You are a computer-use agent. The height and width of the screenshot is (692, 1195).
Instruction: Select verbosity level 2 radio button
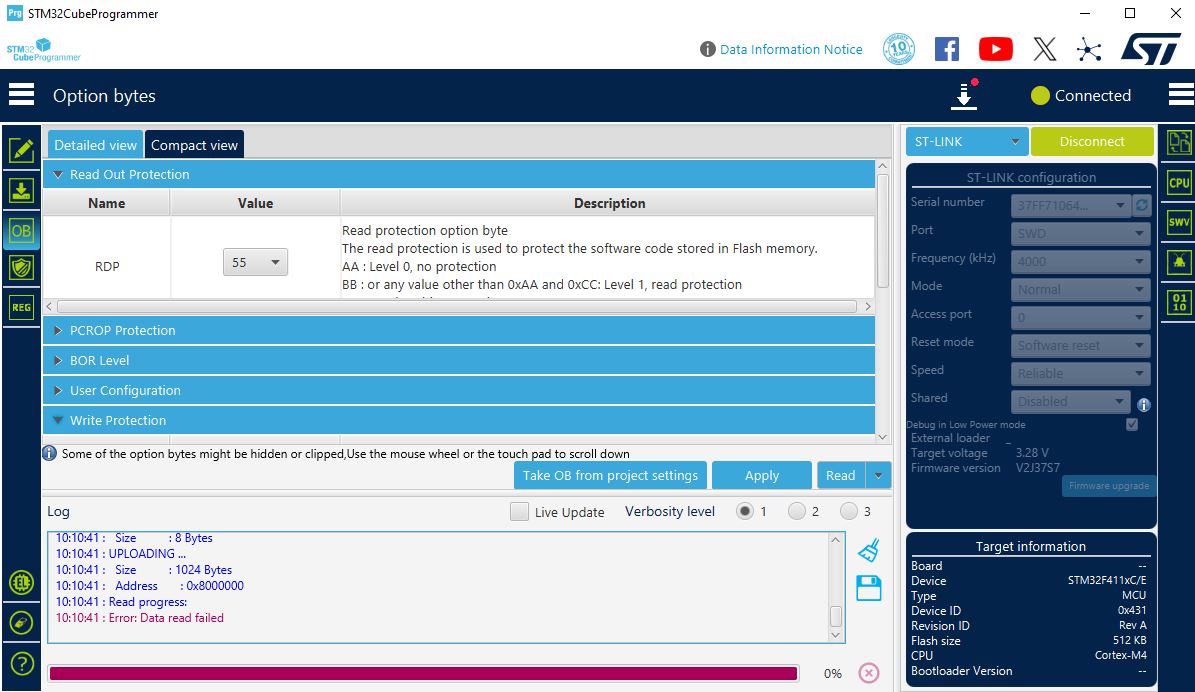(797, 511)
